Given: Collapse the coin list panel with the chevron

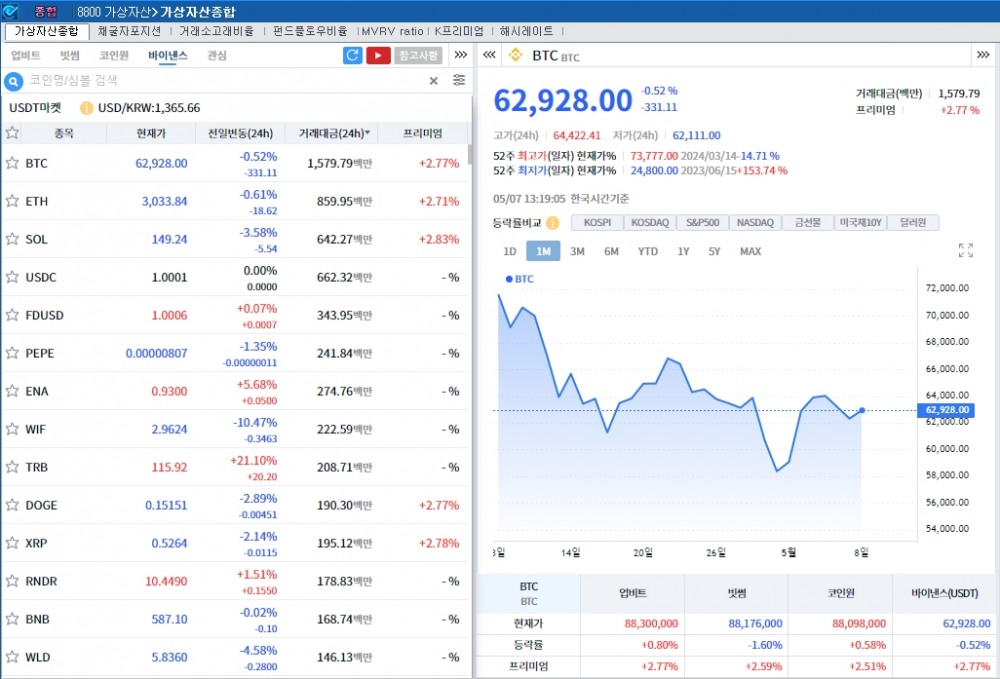Looking at the screenshot, I should pos(489,56).
